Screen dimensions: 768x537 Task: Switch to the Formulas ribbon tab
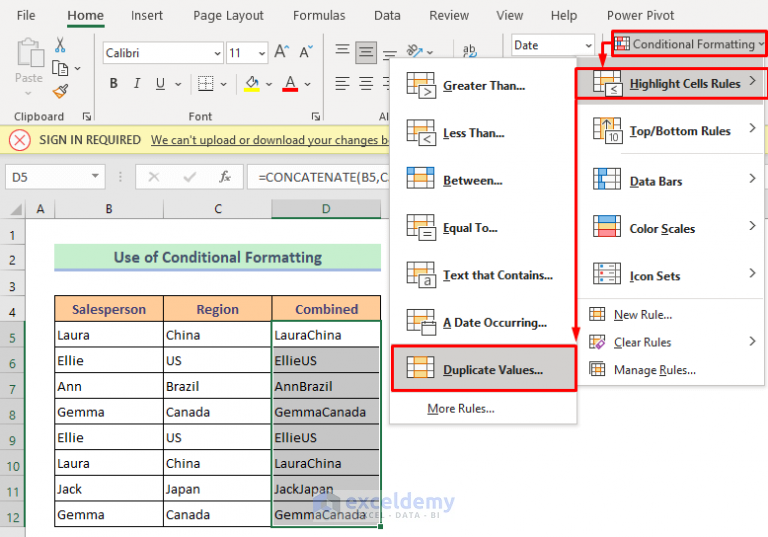tap(319, 16)
